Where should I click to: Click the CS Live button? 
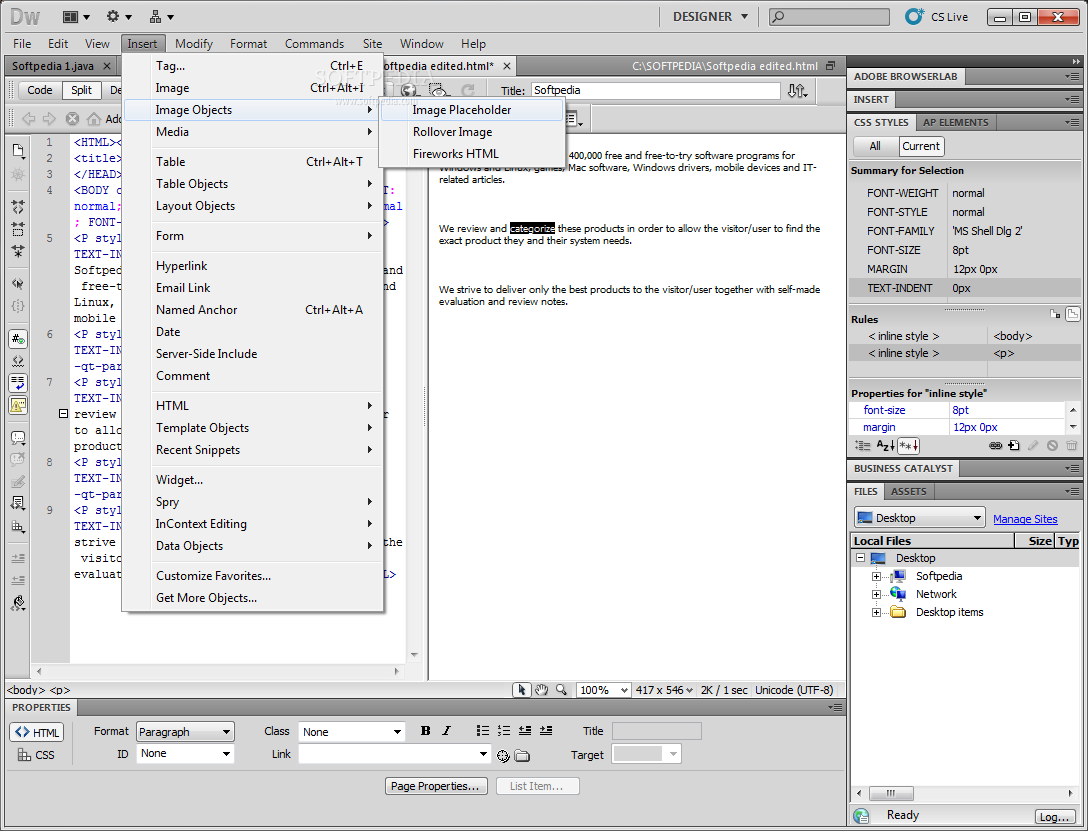coord(937,17)
